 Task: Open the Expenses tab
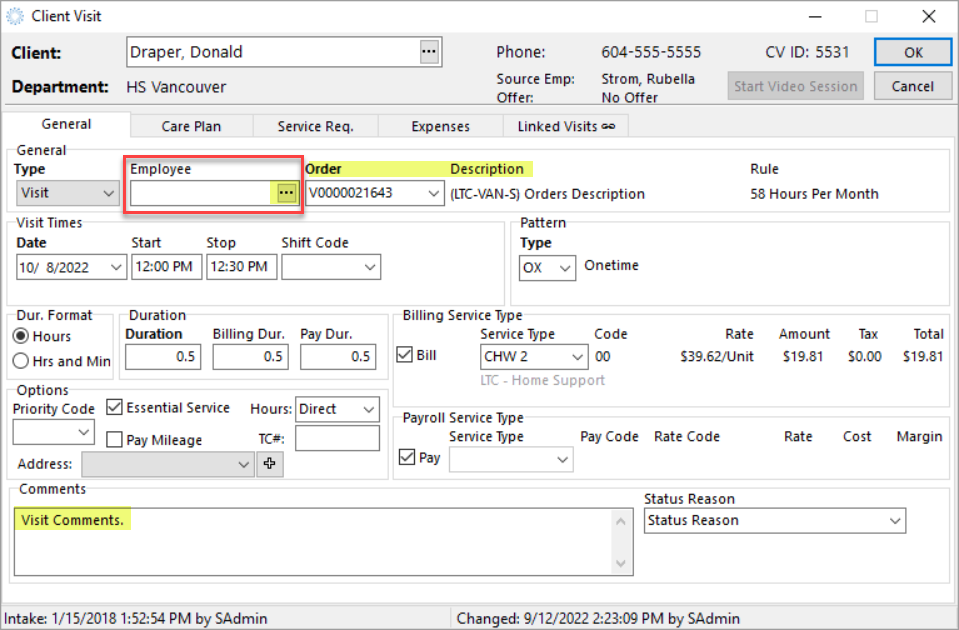440,125
